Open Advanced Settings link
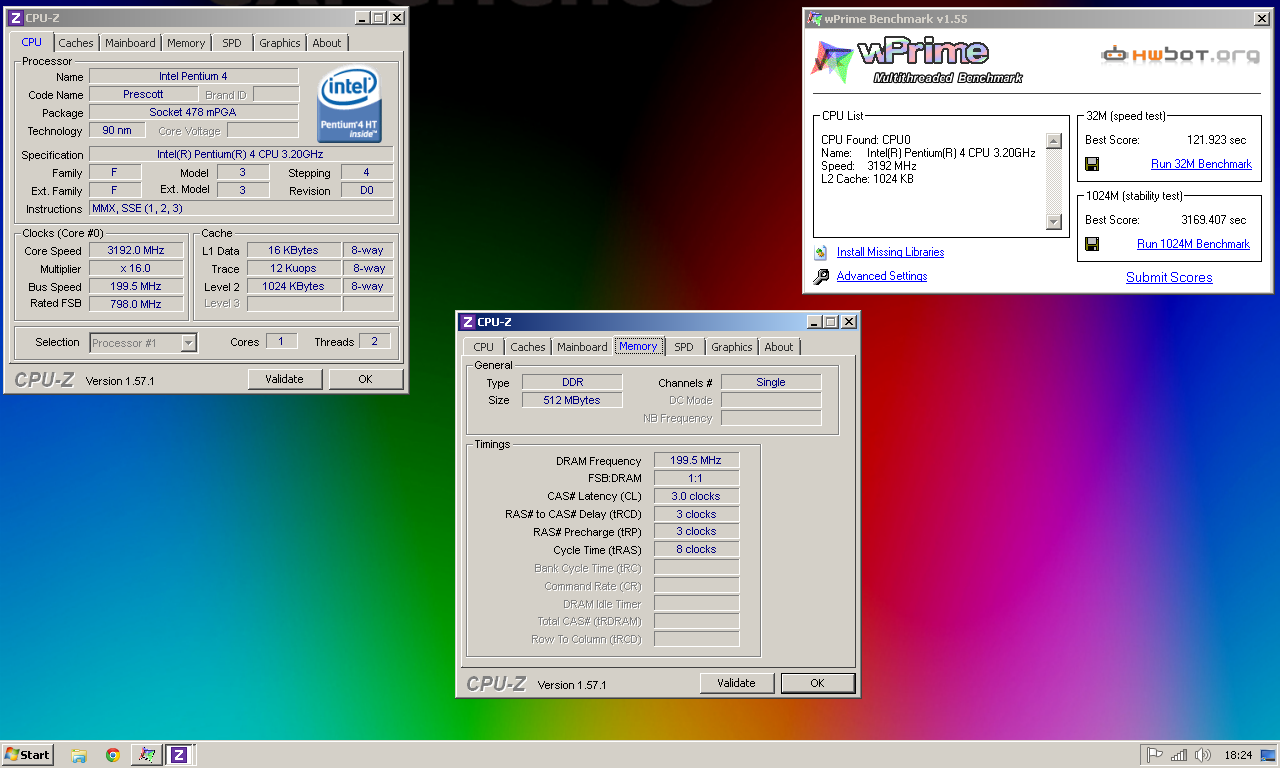 pos(882,276)
